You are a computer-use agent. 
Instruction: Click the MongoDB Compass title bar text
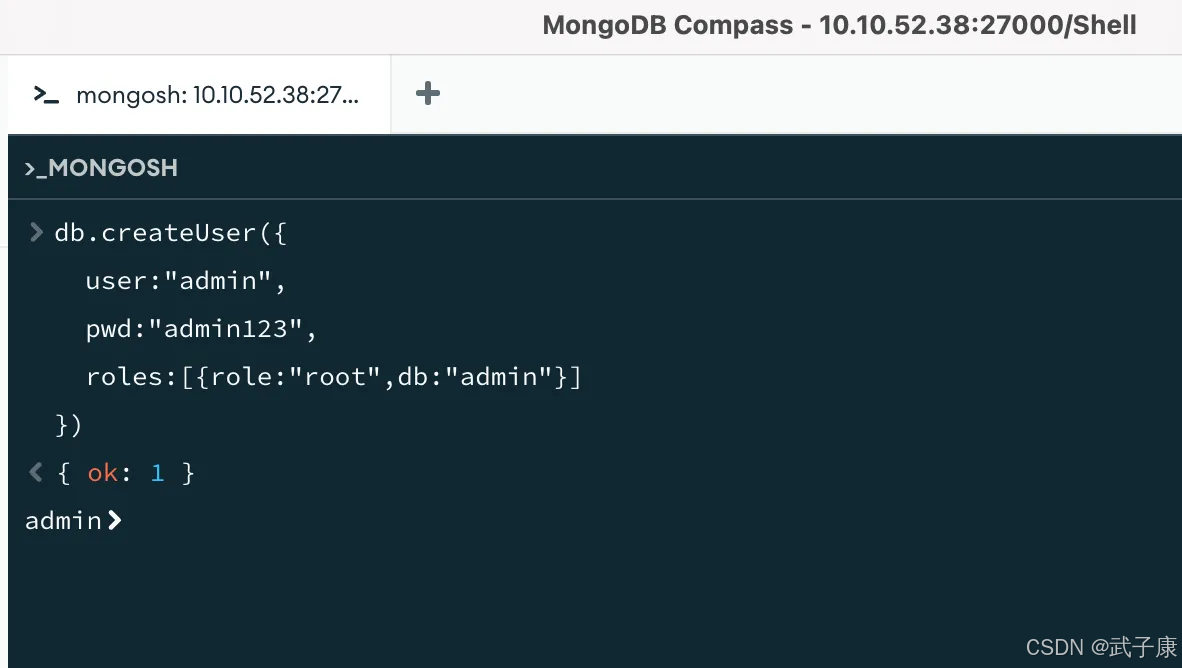click(x=838, y=25)
